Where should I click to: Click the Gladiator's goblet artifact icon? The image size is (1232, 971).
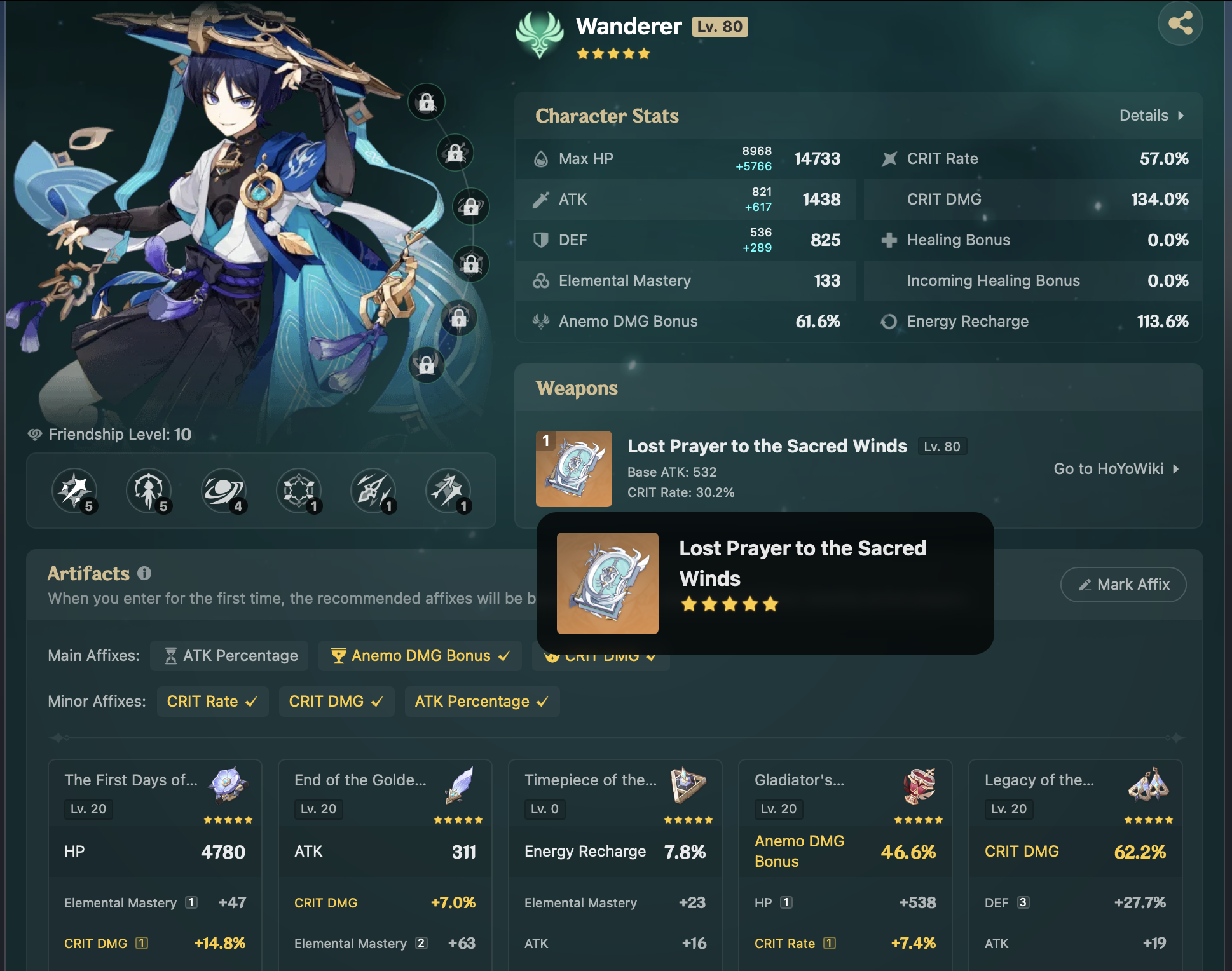[x=919, y=785]
